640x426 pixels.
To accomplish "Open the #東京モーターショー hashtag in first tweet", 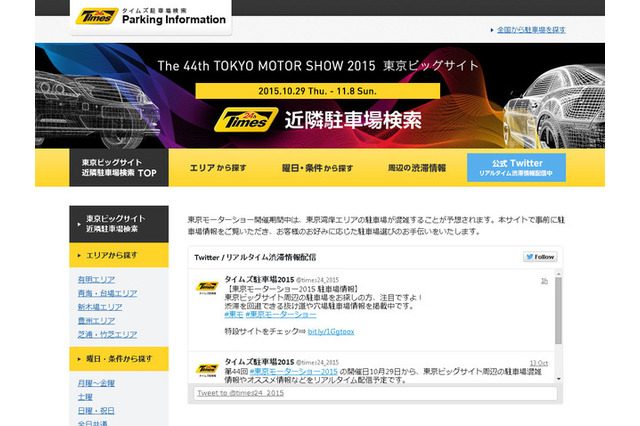I will tap(281, 315).
